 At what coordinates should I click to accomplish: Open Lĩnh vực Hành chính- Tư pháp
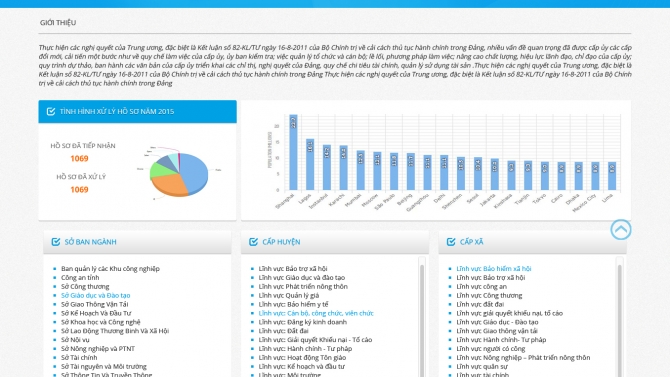tap(501, 340)
